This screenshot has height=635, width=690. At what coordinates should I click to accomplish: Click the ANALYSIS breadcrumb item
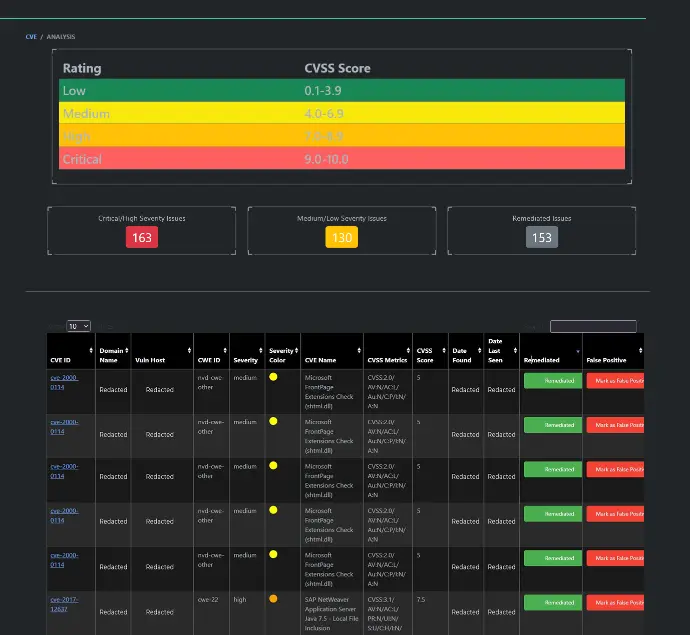click(x=61, y=37)
